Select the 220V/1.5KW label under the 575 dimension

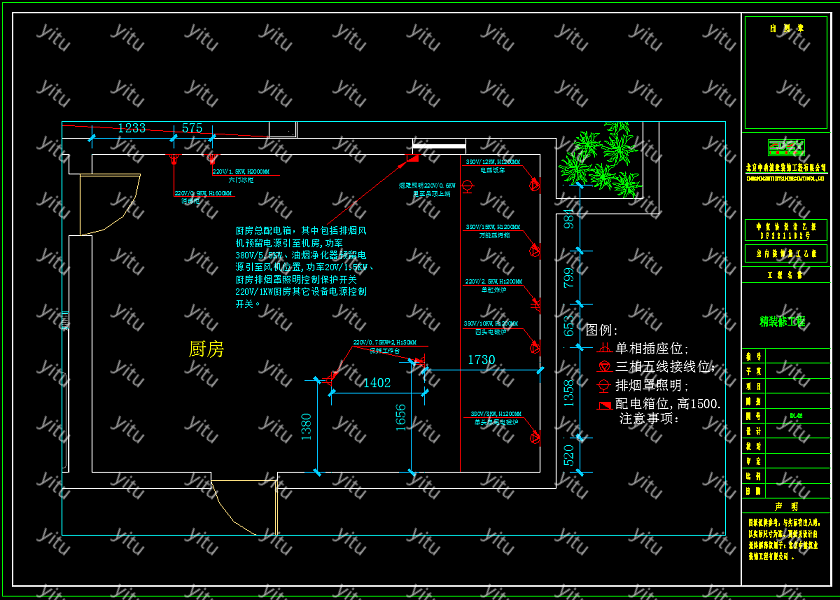coord(241,176)
